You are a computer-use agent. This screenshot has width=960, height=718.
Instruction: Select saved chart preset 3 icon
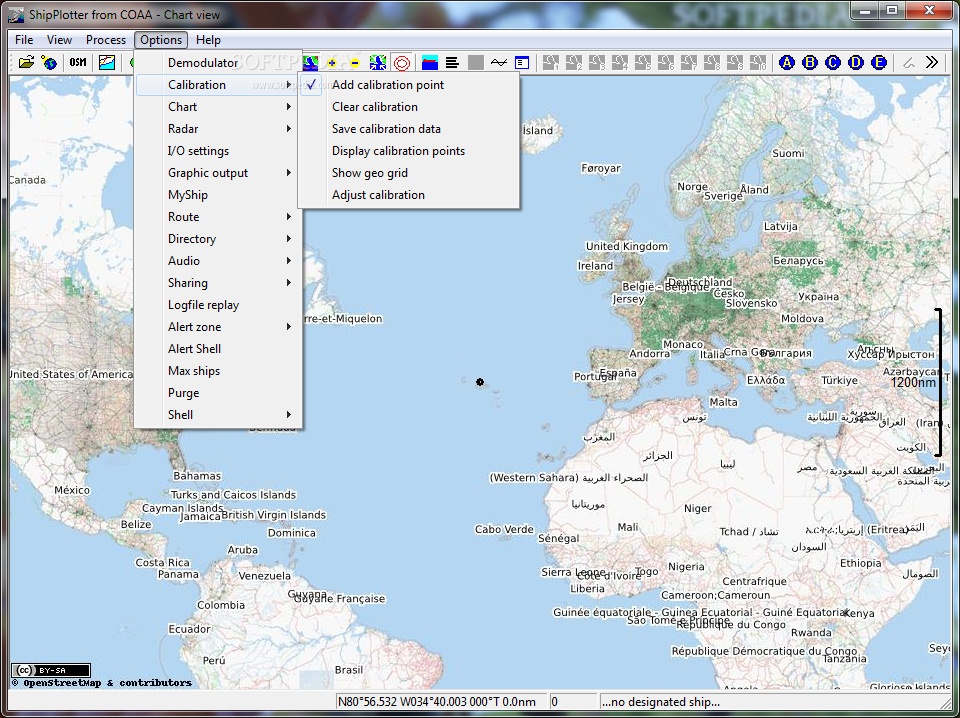(x=597, y=62)
